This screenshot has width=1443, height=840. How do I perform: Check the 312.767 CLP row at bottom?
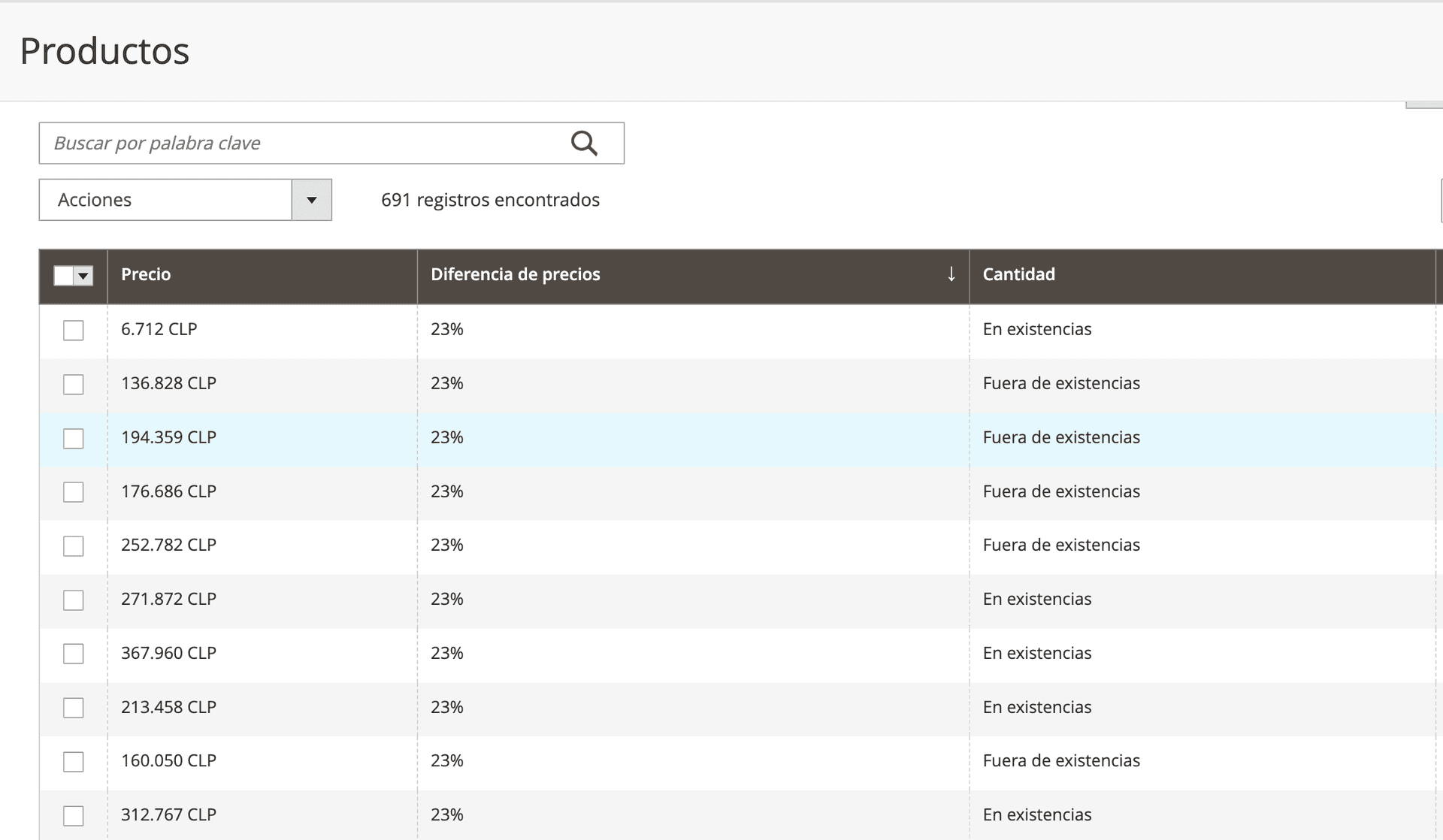coord(73,815)
